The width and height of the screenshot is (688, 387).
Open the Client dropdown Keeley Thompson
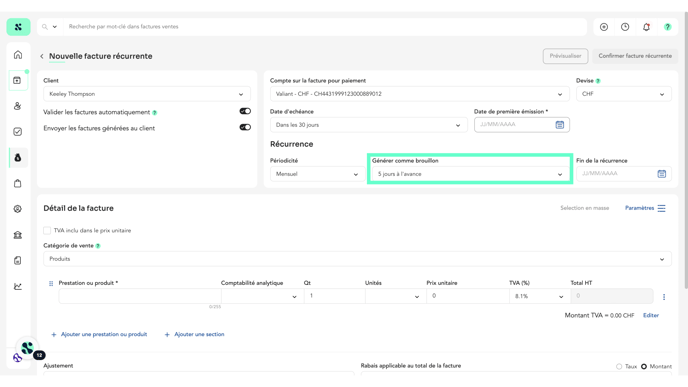(147, 94)
